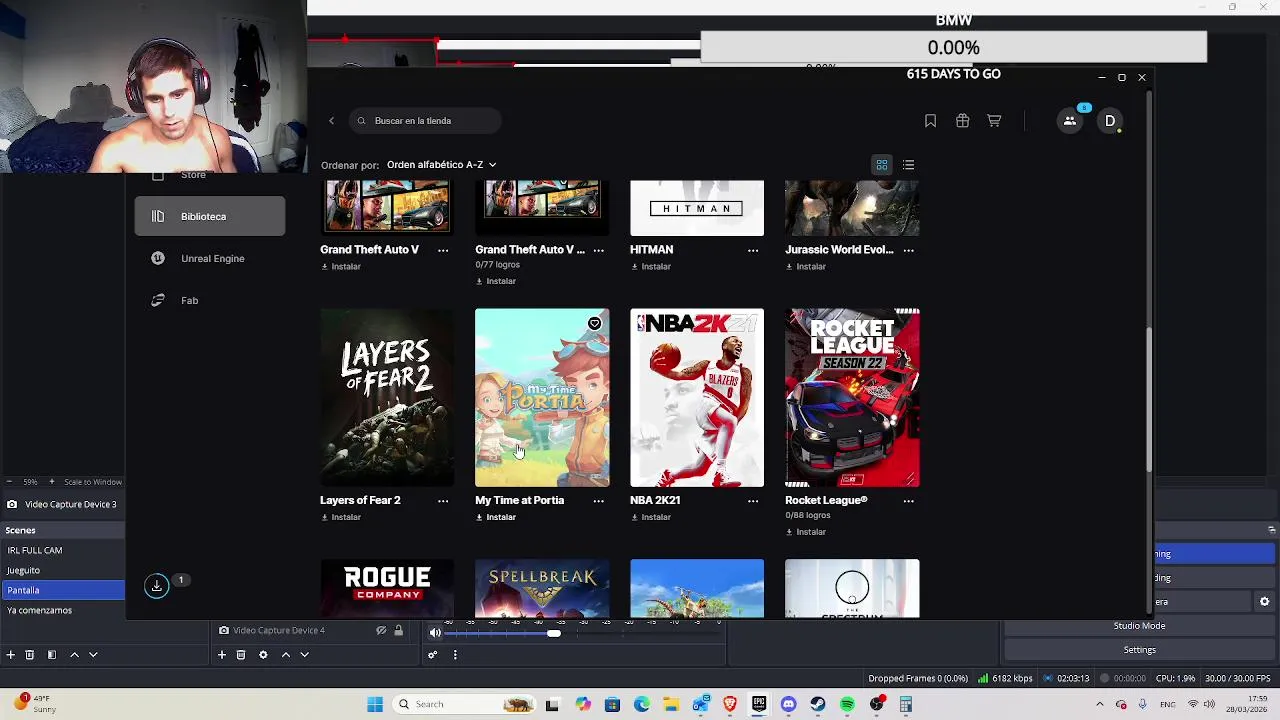Open advanced audio properties gears in OBS mixer
The image size is (1280, 720).
(433, 655)
